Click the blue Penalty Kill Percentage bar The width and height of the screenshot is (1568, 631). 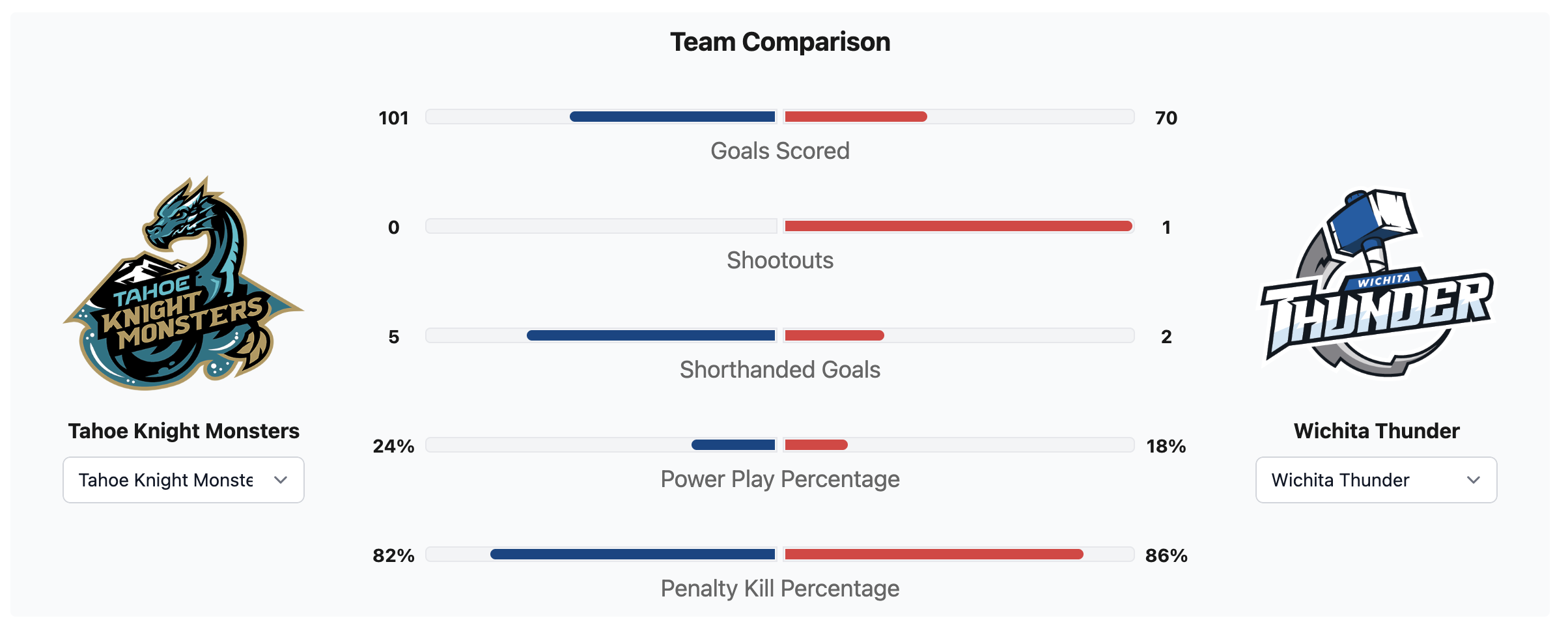(632, 555)
